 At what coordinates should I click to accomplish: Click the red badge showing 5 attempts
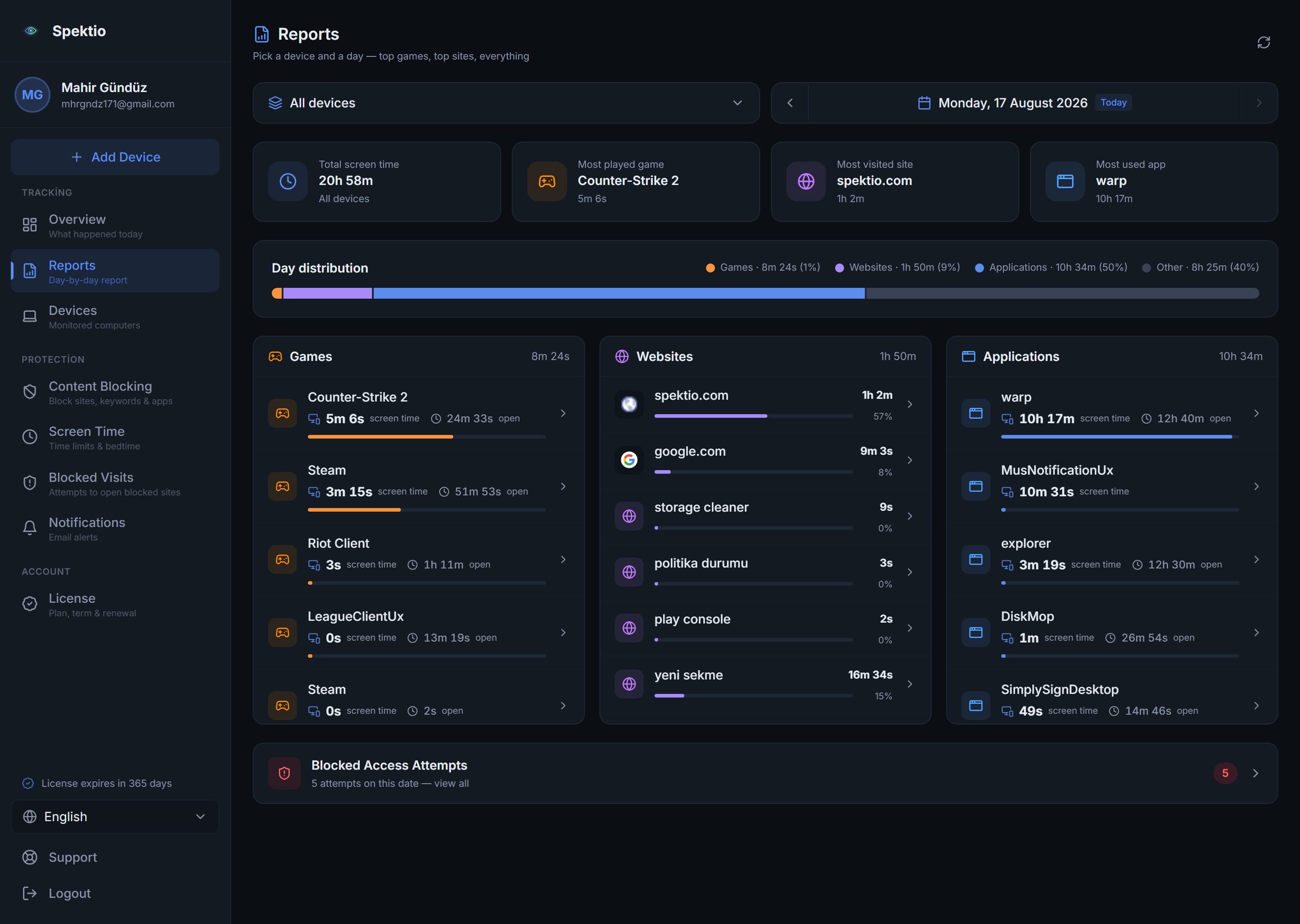click(1226, 773)
